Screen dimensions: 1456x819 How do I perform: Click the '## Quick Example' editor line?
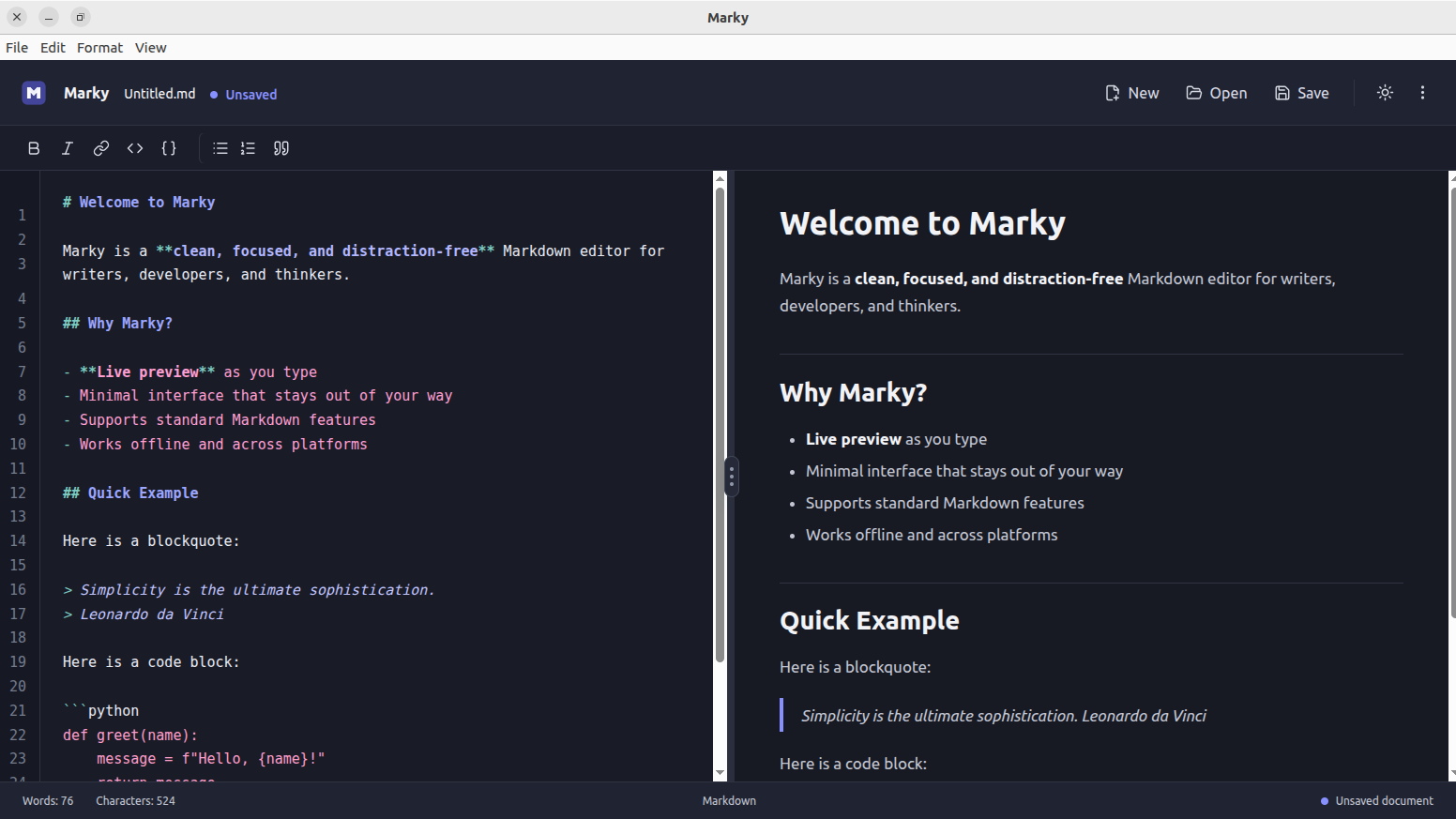click(x=130, y=493)
